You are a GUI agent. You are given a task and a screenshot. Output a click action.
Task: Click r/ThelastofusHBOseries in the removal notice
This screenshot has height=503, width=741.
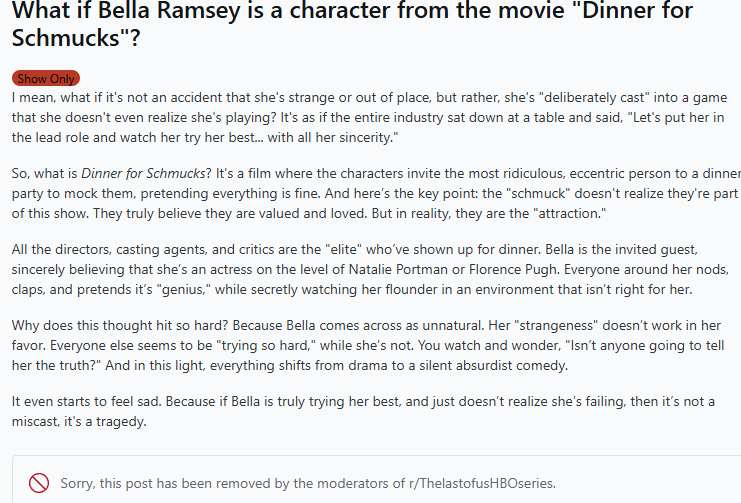(482, 483)
